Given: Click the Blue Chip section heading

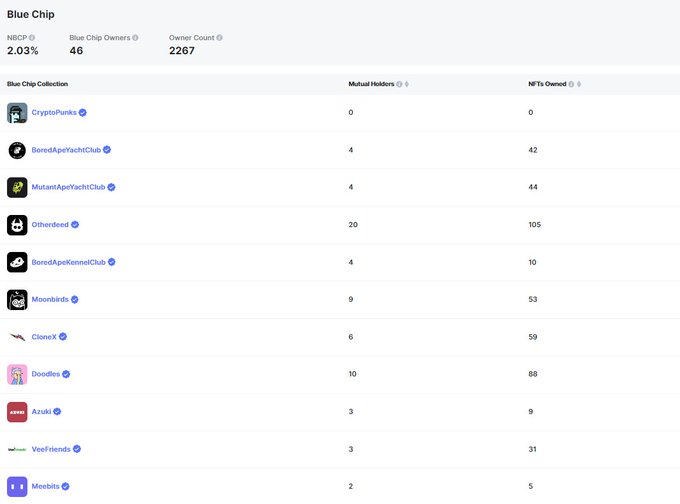Looking at the screenshot, I should [31, 14].
